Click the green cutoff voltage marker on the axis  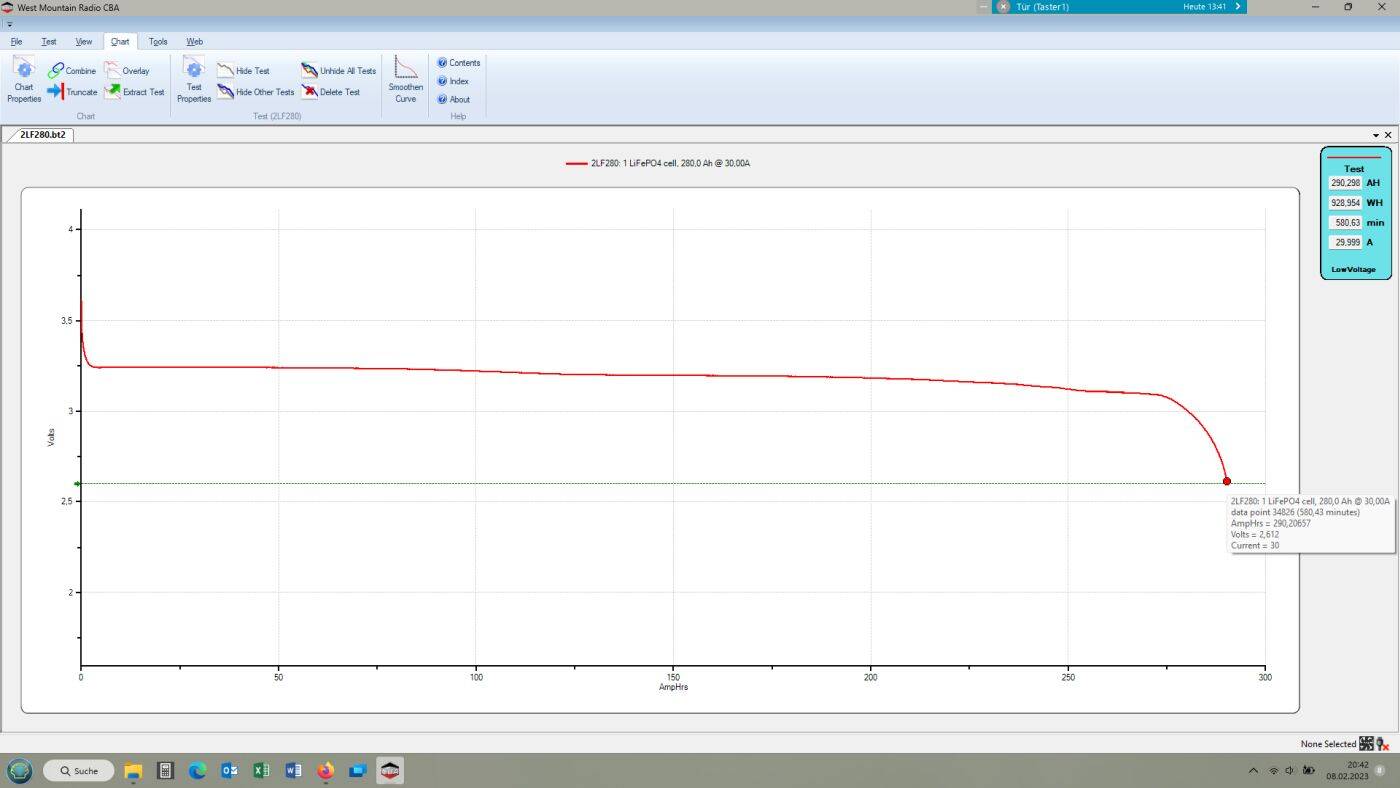pyautogui.click(x=78, y=484)
